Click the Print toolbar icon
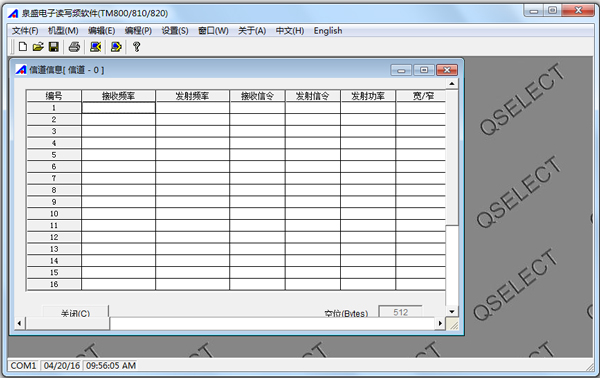The width and height of the screenshot is (600, 378). tap(74, 47)
